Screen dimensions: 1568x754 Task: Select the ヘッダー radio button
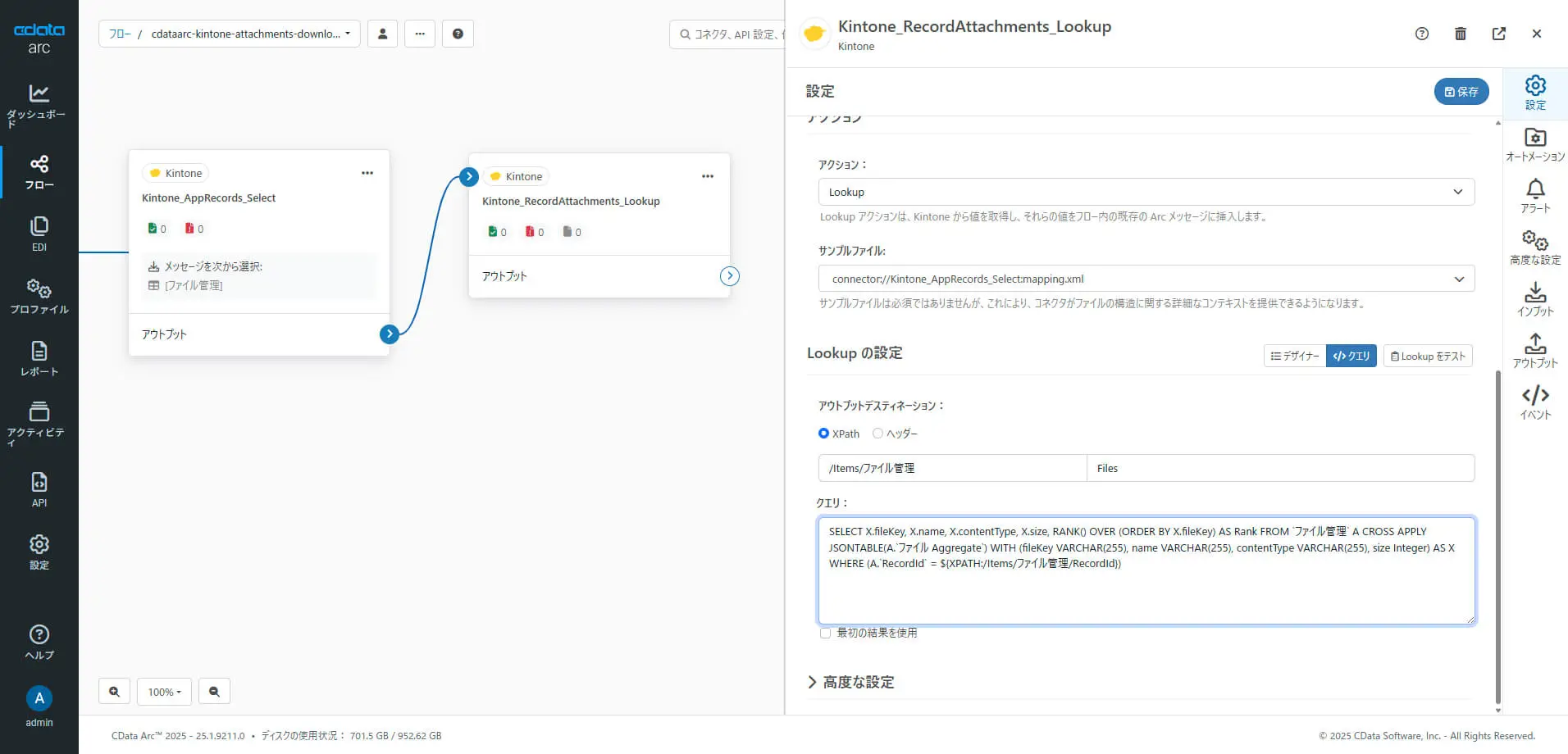(x=877, y=434)
